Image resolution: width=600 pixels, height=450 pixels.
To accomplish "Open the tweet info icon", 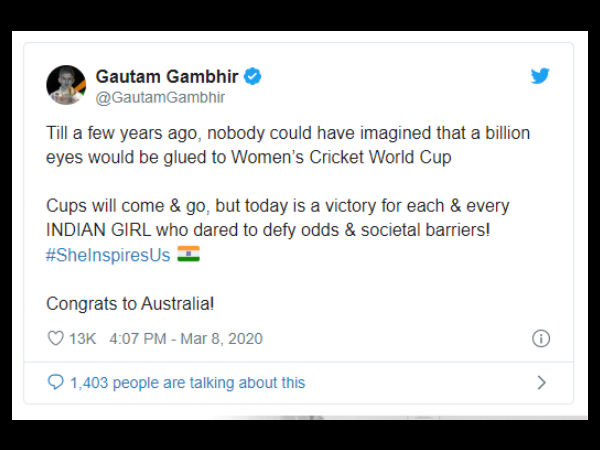I will coord(541,338).
